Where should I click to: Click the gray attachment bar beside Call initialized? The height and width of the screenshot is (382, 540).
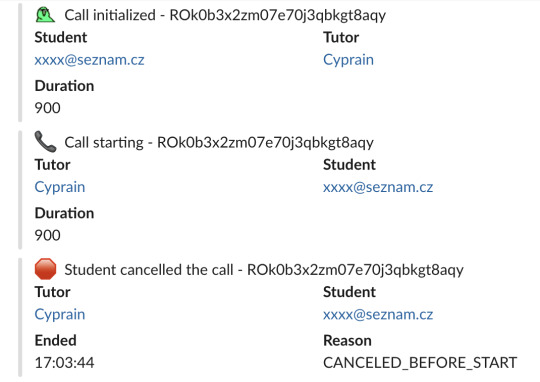click(20, 63)
